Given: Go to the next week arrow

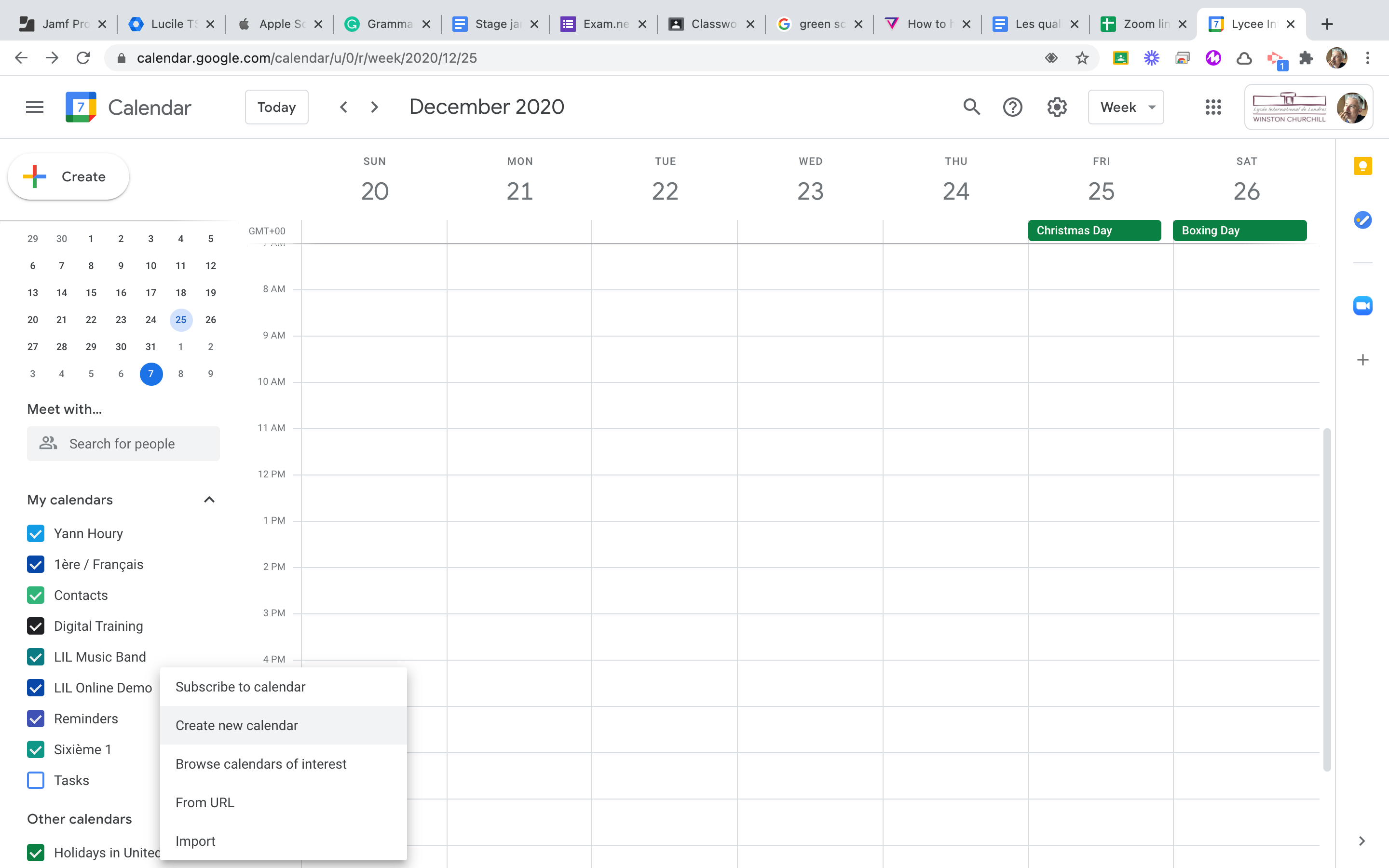Looking at the screenshot, I should tap(375, 108).
